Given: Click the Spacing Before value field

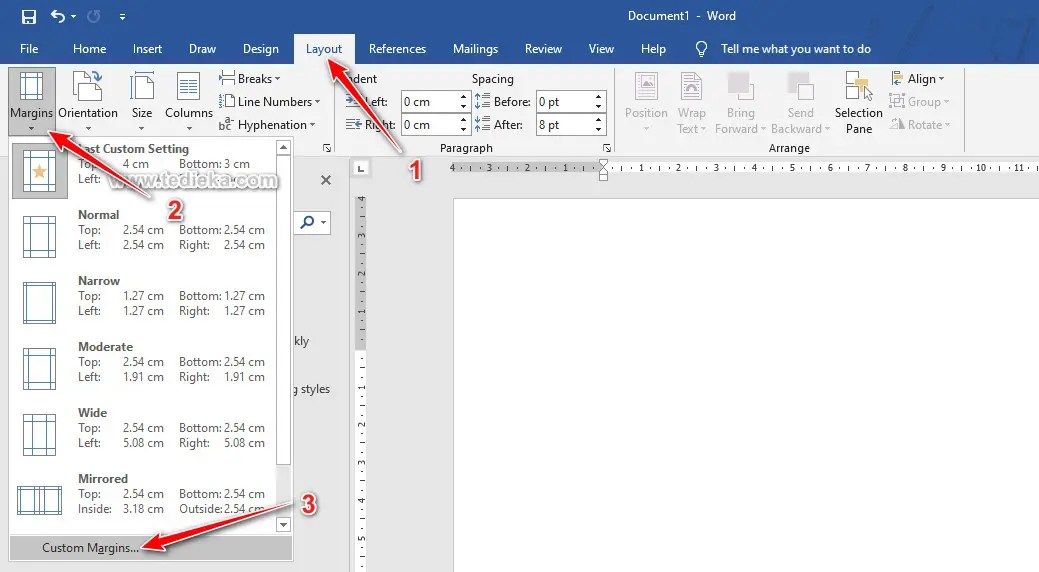Looking at the screenshot, I should [x=564, y=101].
